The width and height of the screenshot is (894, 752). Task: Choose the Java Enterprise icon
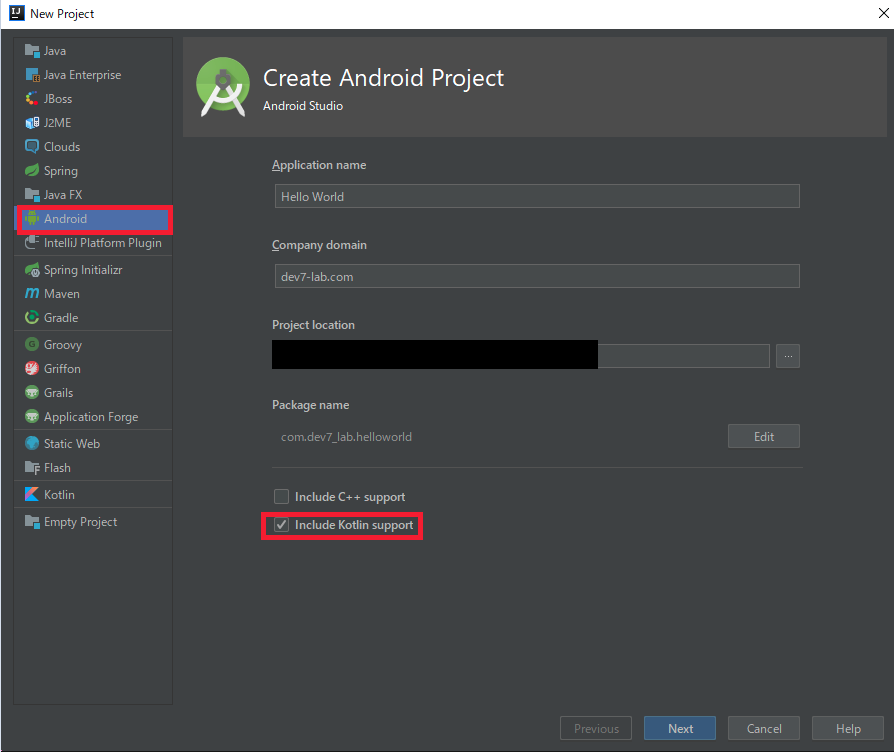tap(32, 75)
